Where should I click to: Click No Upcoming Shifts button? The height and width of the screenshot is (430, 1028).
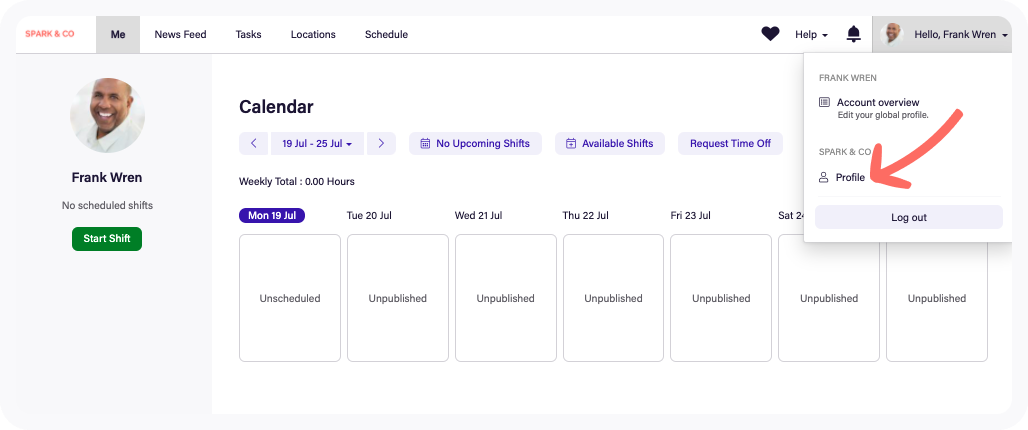475,143
